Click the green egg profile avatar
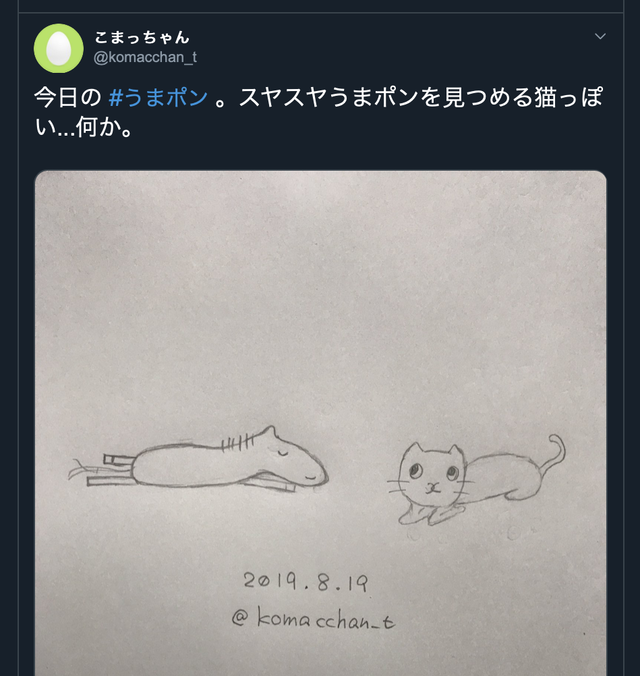This screenshot has height=676, width=640. (x=59, y=48)
